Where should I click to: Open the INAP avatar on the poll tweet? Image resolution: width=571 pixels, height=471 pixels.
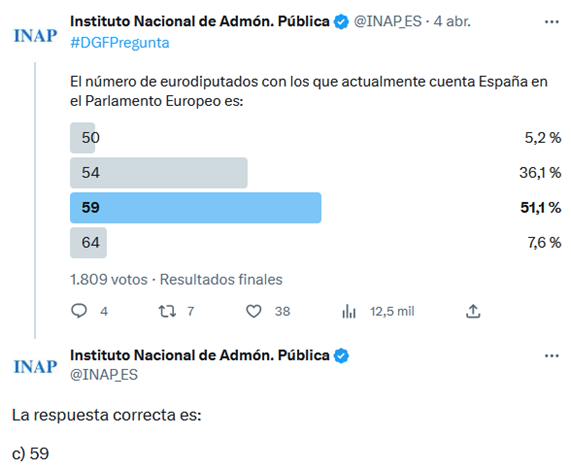pos(35,36)
